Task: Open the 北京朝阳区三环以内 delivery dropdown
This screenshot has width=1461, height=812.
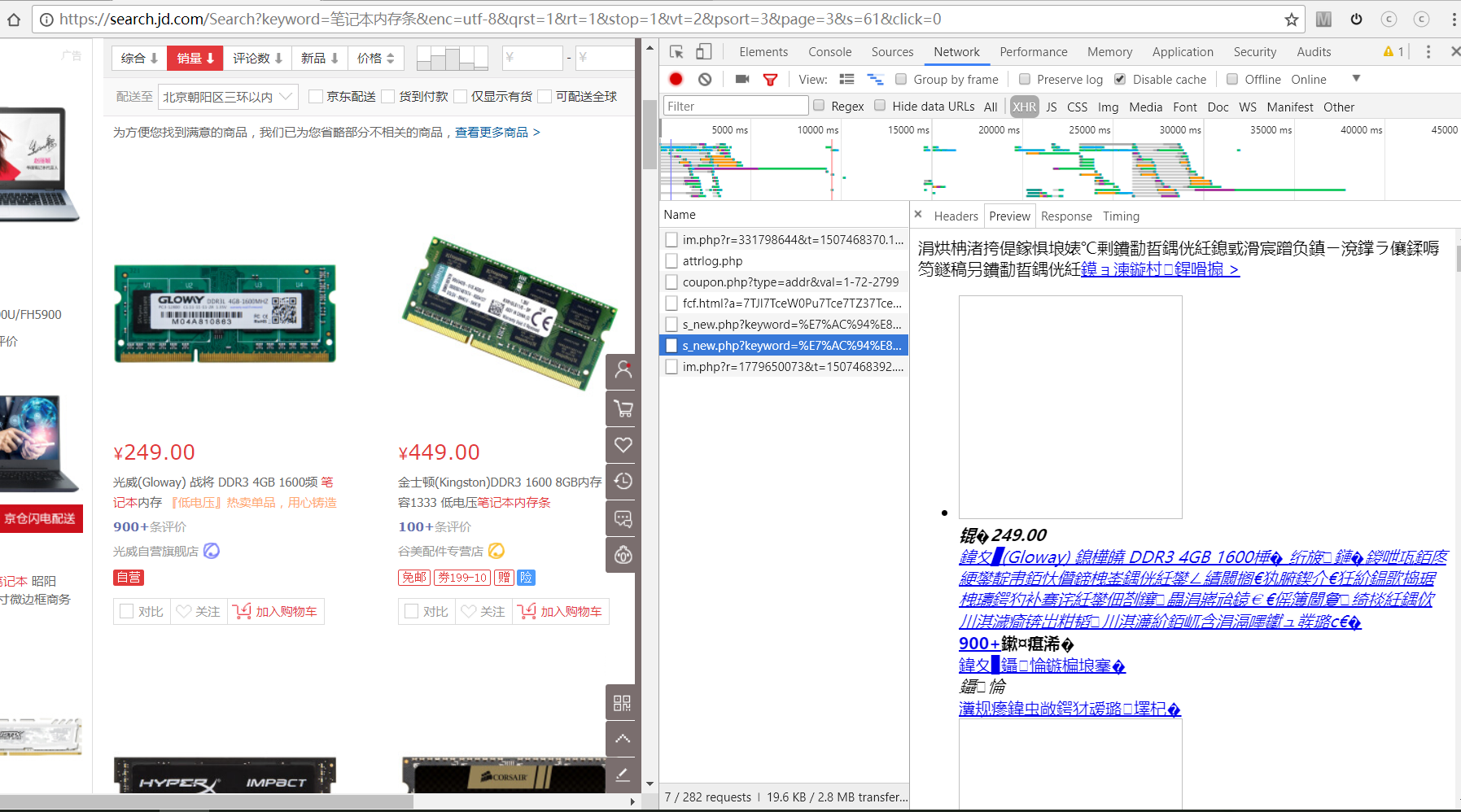Action: click(228, 97)
